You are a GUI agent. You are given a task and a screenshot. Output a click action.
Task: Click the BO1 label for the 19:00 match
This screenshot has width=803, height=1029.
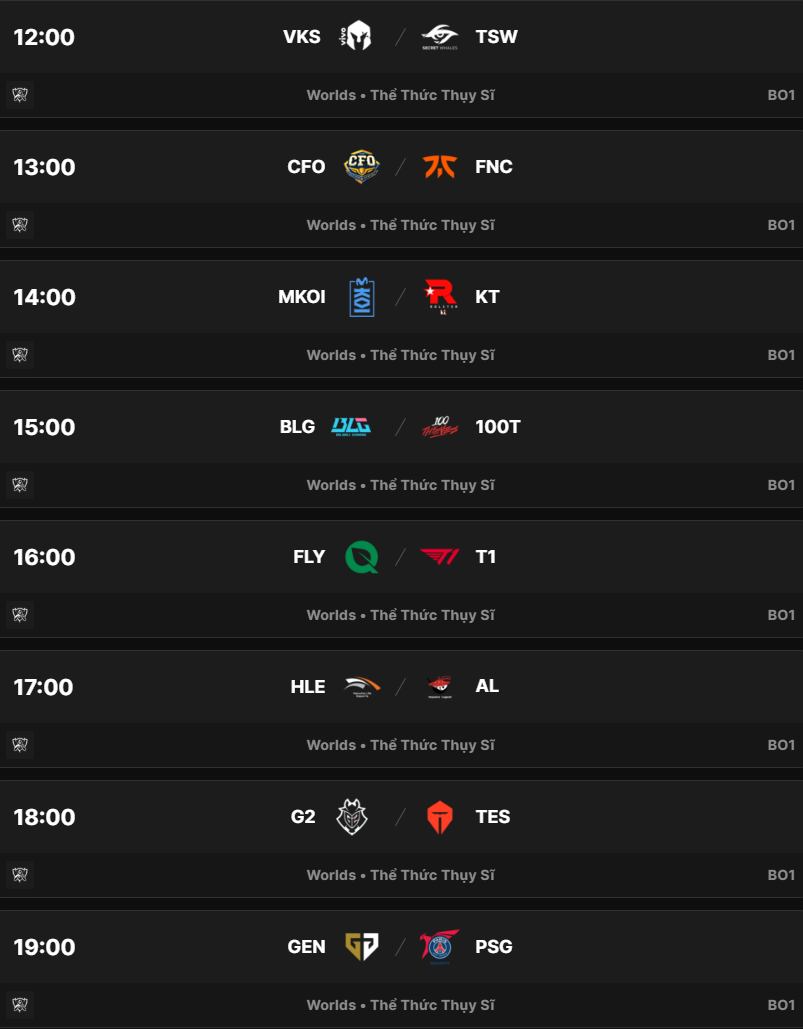point(781,1005)
